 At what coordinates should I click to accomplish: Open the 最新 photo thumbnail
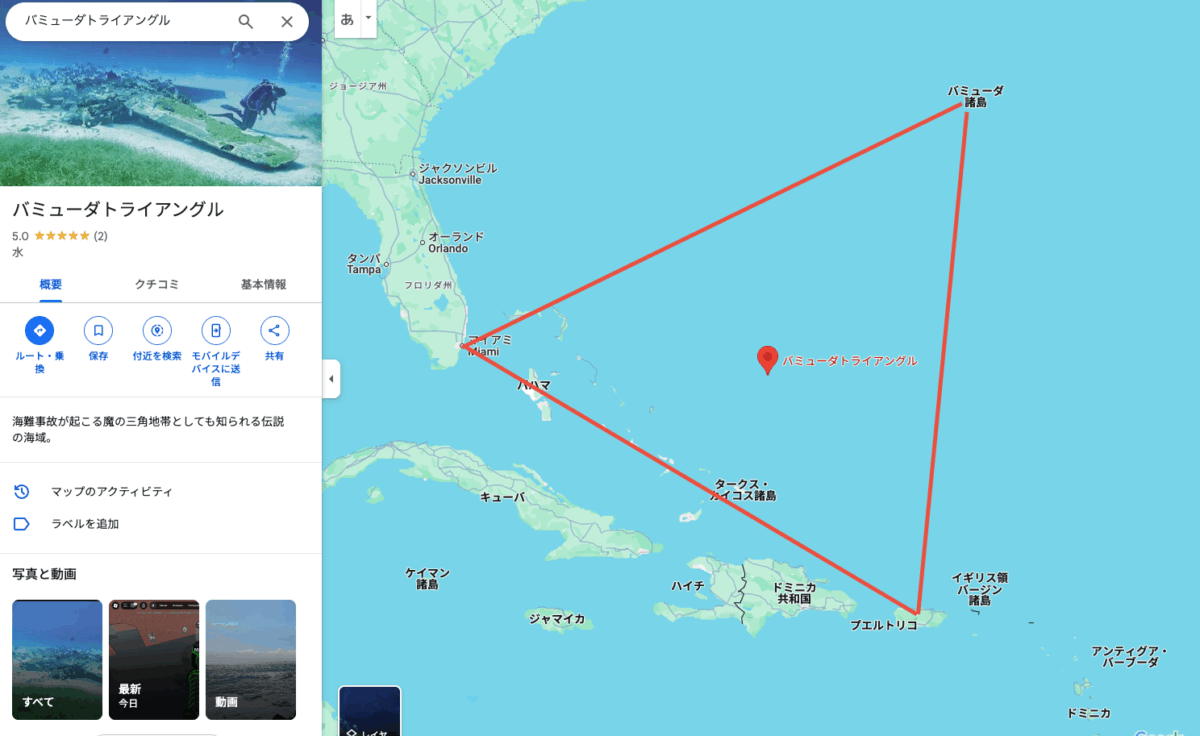(154, 659)
